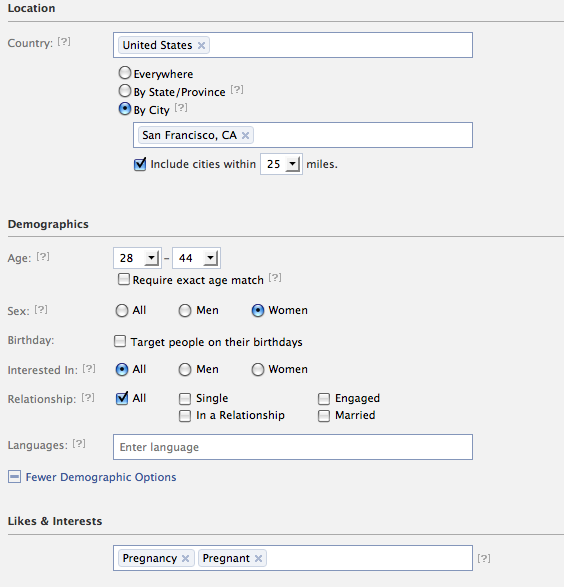Check Target people on their birthdays
The image size is (564, 587).
coord(120,341)
